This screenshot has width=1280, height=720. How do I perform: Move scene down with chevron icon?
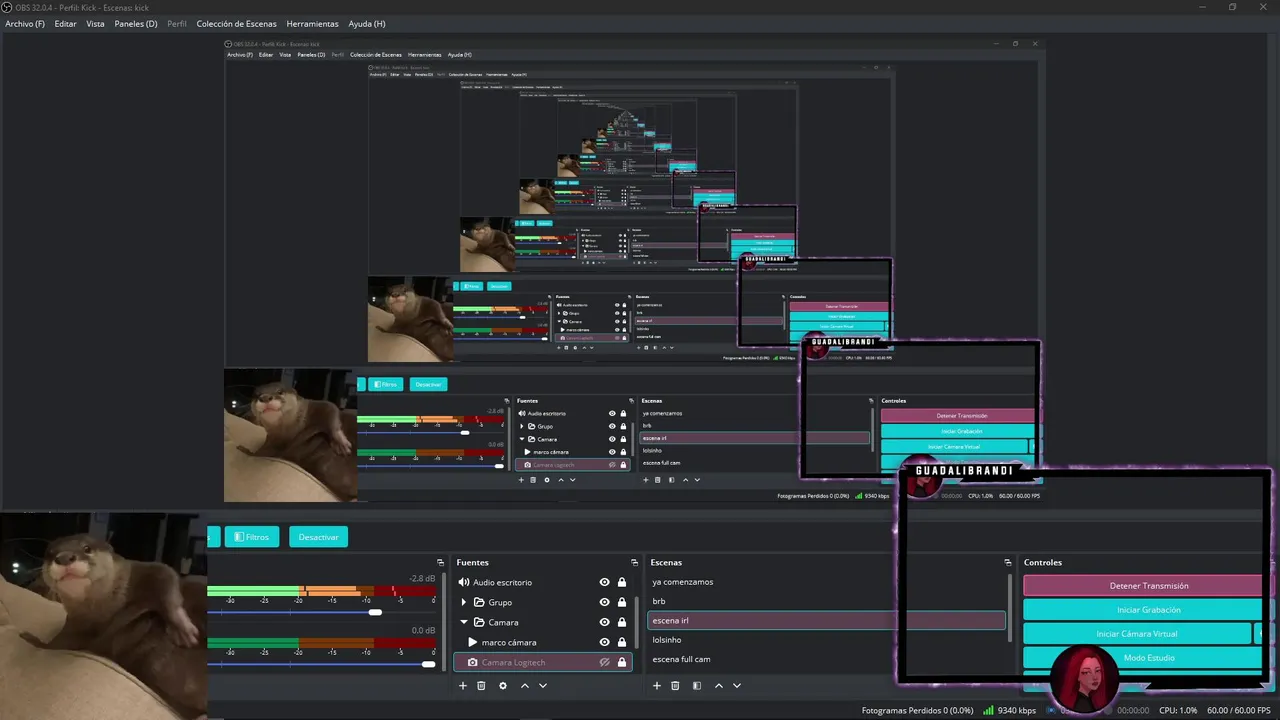coord(737,686)
